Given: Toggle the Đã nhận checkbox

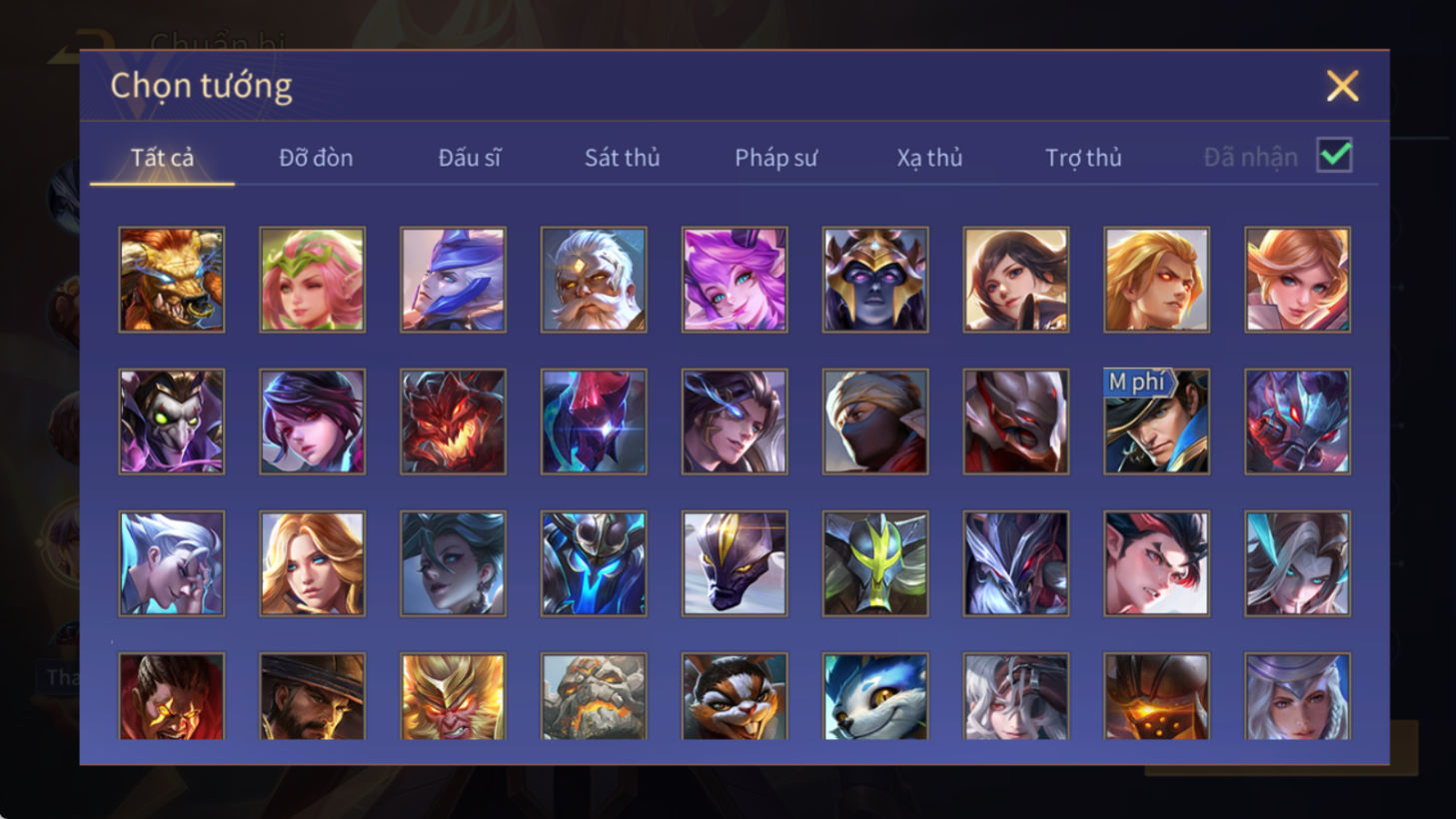Looking at the screenshot, I should click(1334, 156).
